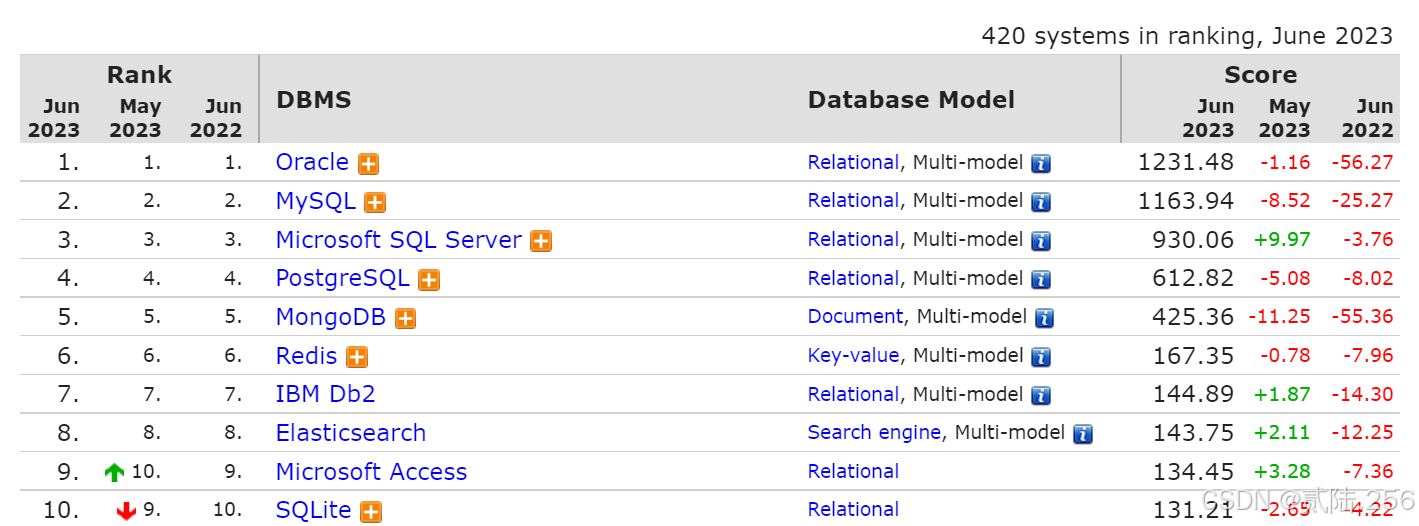Click Document model link in MongoDB row
Image resolution: width=1419 pixels, height=526 pixels.
856,316
